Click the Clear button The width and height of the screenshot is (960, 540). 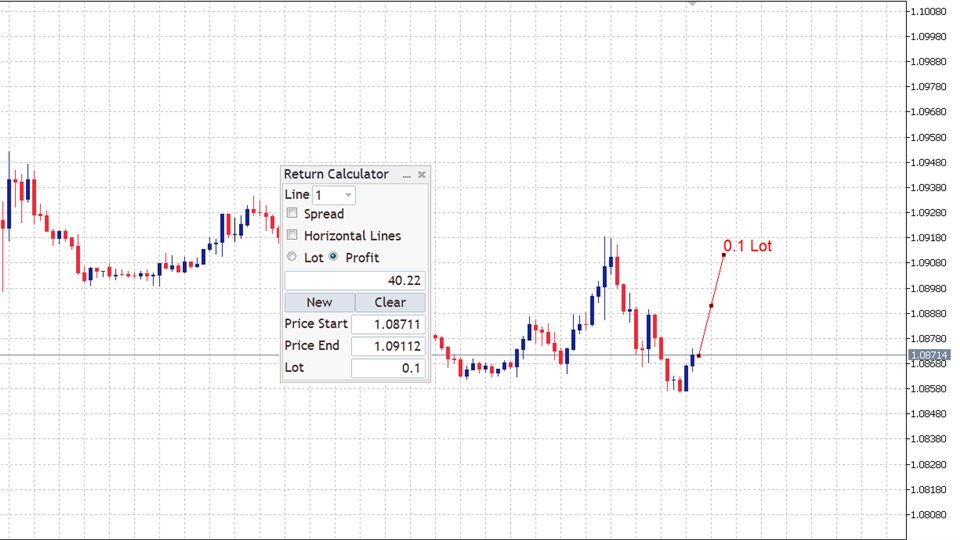390,302
